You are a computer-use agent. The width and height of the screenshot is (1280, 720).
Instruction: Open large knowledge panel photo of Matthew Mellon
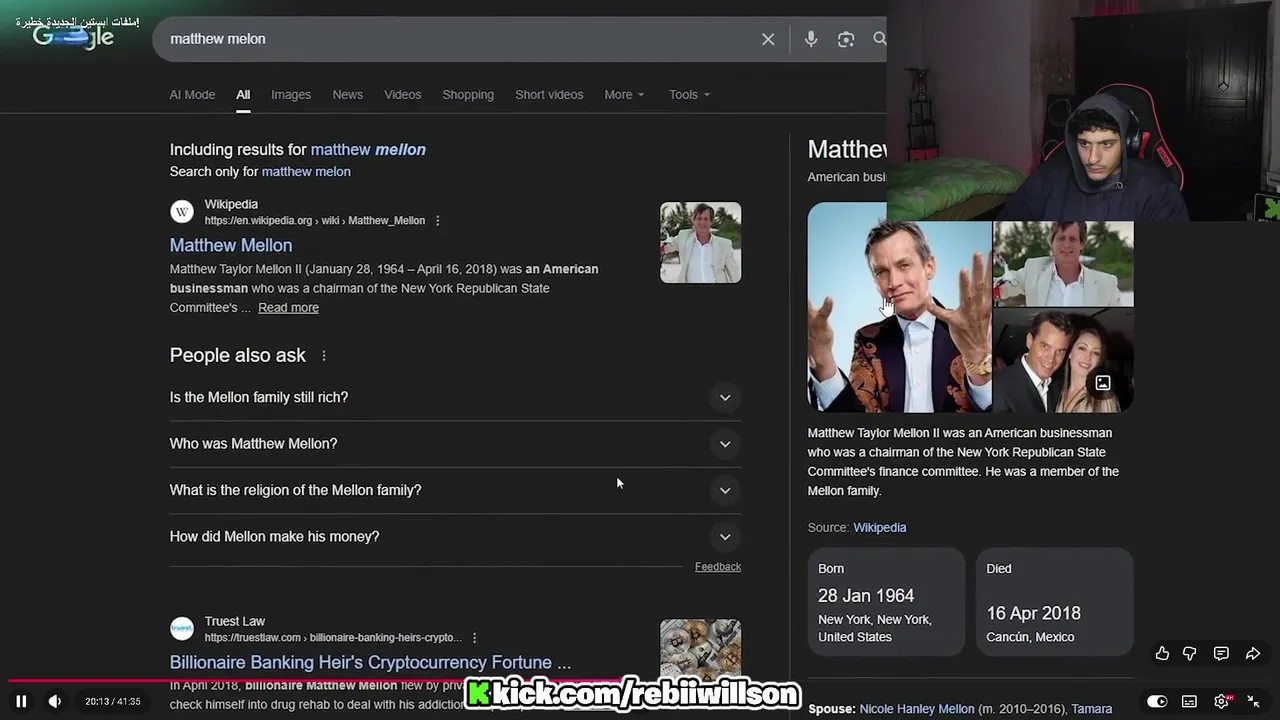tap(899, 308)
